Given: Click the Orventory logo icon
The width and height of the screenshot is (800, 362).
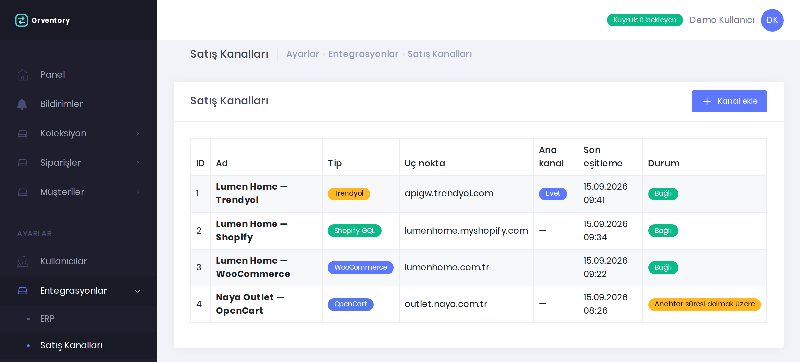Looking at the screenshot, I should pos(21,20).
